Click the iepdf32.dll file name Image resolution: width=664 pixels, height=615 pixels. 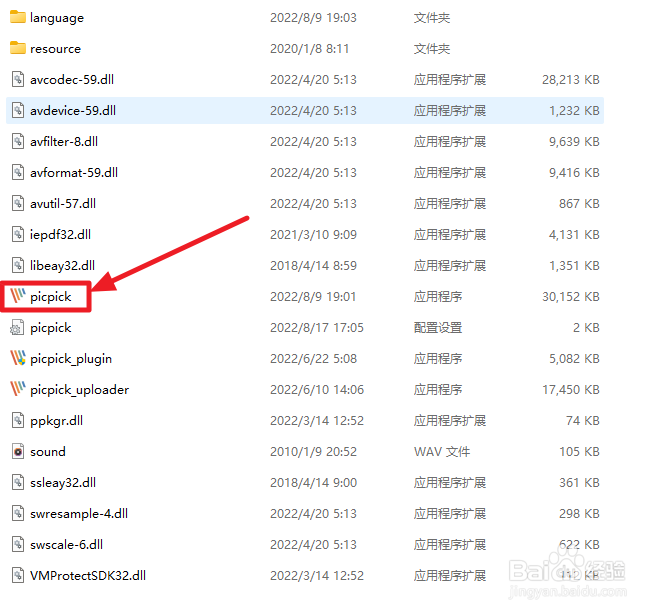(61, 235)
